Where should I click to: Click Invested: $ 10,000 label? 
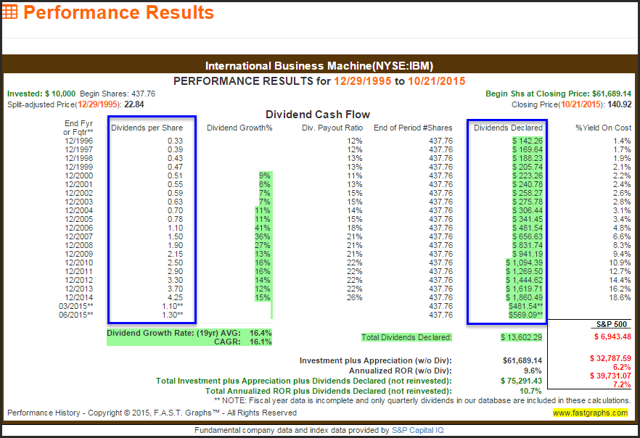(41, 93)
